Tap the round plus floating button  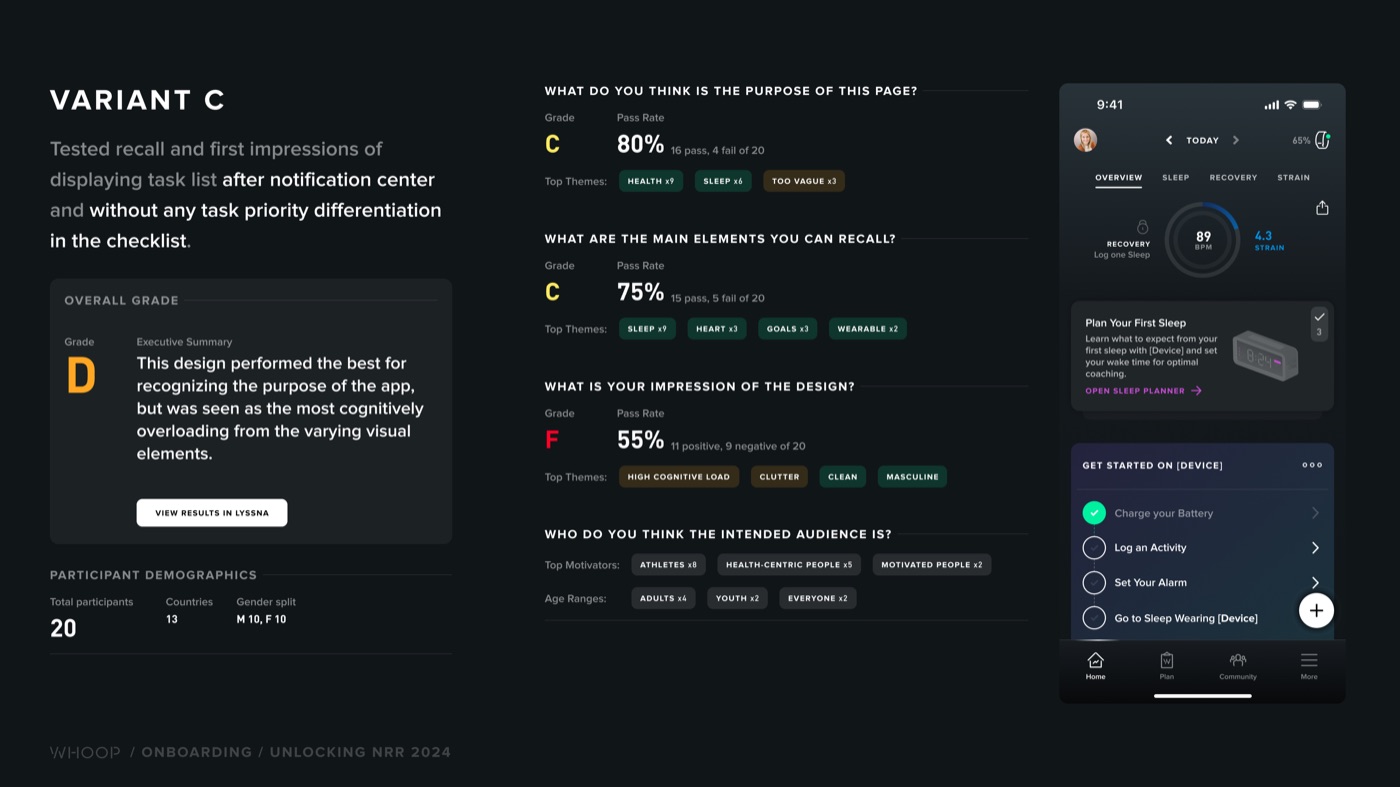tap(1316, 610)
